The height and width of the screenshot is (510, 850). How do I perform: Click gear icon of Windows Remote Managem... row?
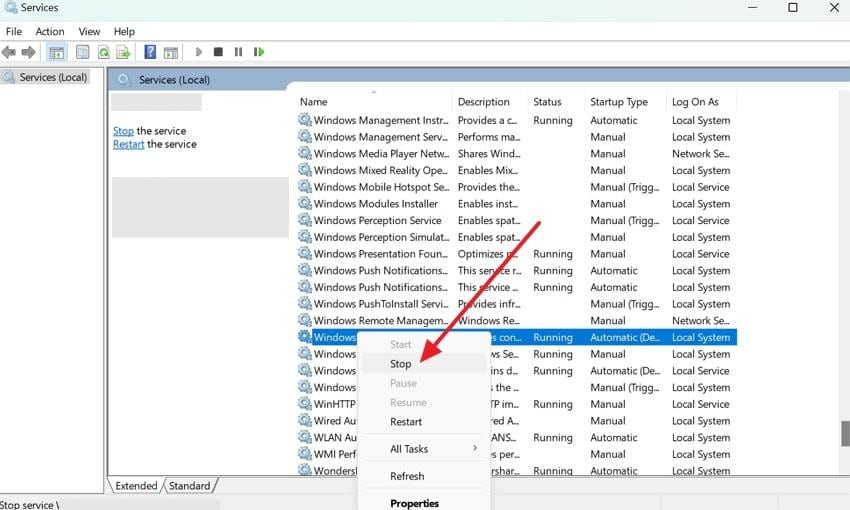coord(305,320)
